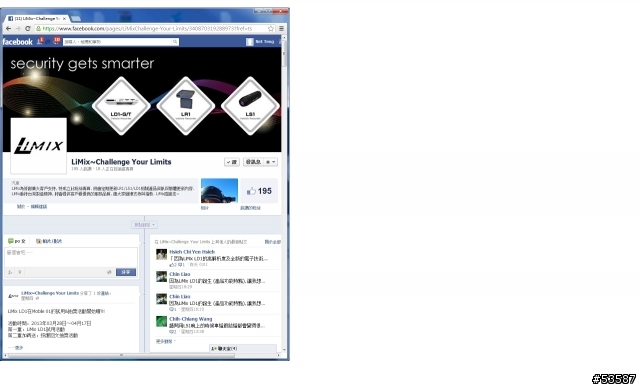Click the comment icon under second Chin Liao post

pos(172,309)
